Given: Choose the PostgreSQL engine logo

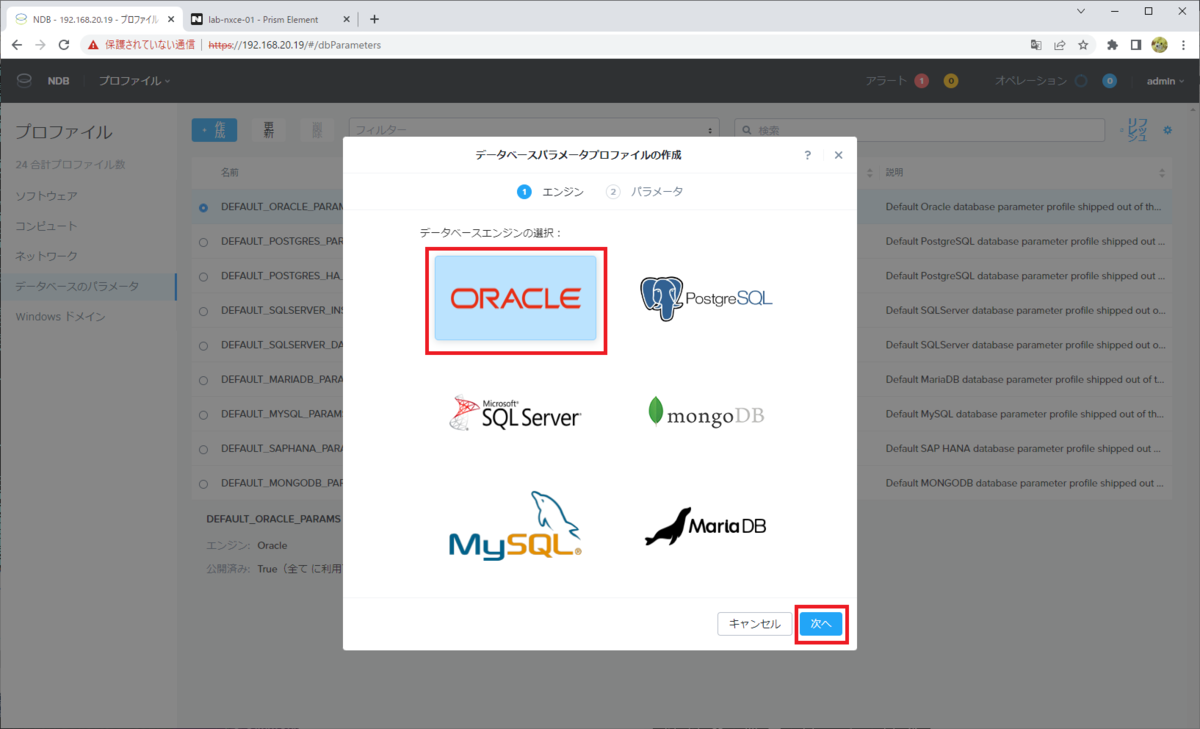Looking at the screenshot, I should pyautogui.click(x=707, y=298).
